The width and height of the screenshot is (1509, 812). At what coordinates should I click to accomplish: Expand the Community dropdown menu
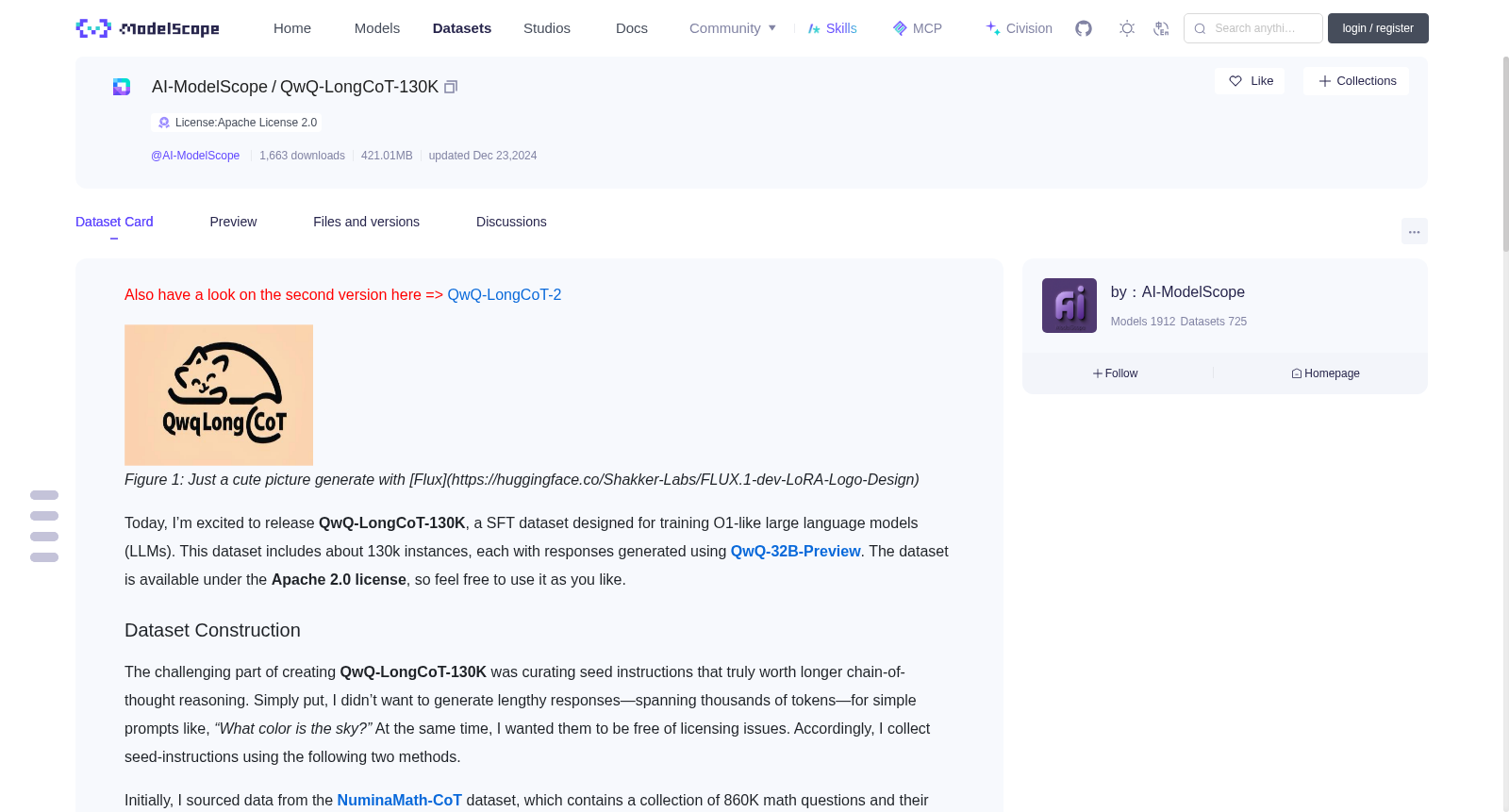733,28
